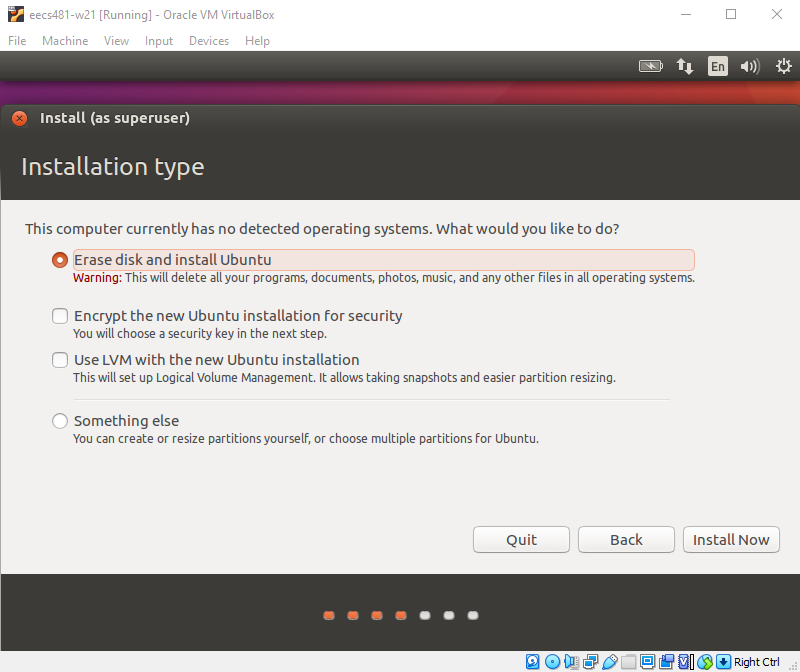
Task: Open the File menu
Action: tap(17, 41)
